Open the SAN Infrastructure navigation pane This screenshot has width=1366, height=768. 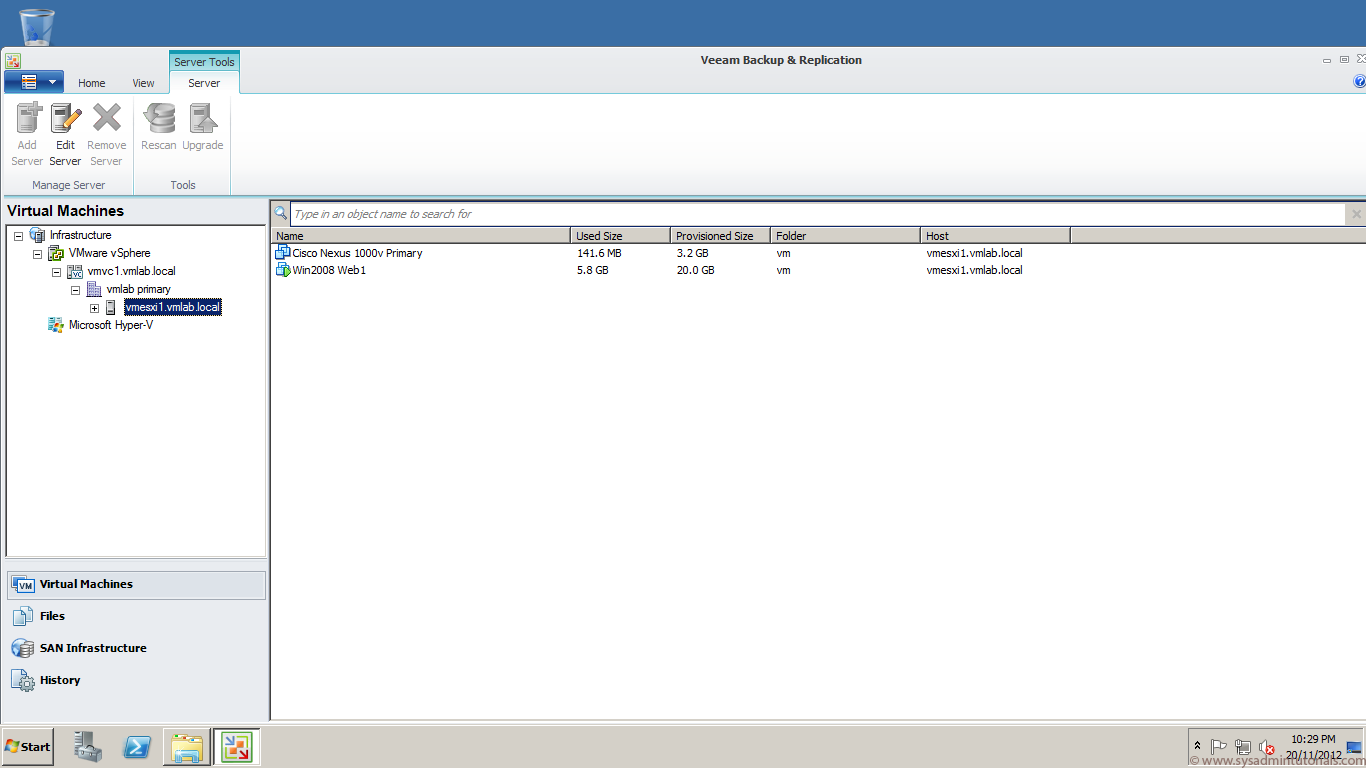pyautogui.click(x=137, y=648)
